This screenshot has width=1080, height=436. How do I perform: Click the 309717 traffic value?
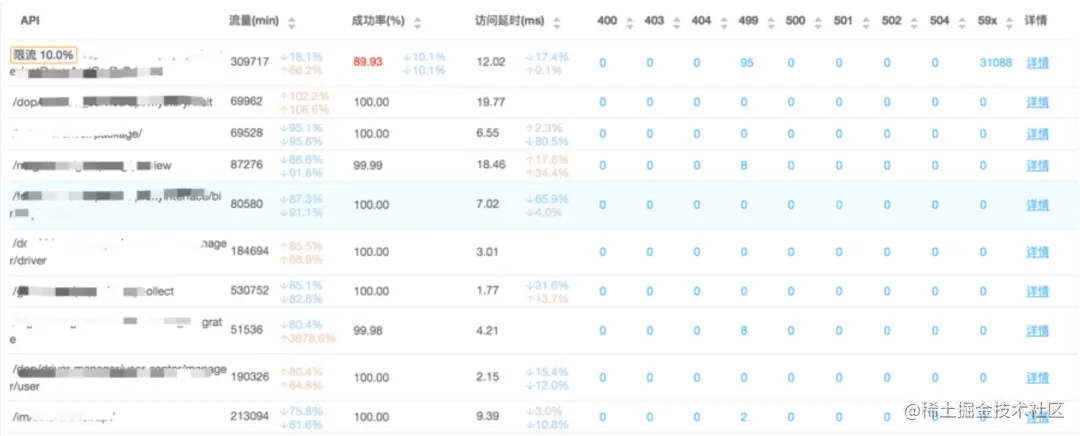249,62
